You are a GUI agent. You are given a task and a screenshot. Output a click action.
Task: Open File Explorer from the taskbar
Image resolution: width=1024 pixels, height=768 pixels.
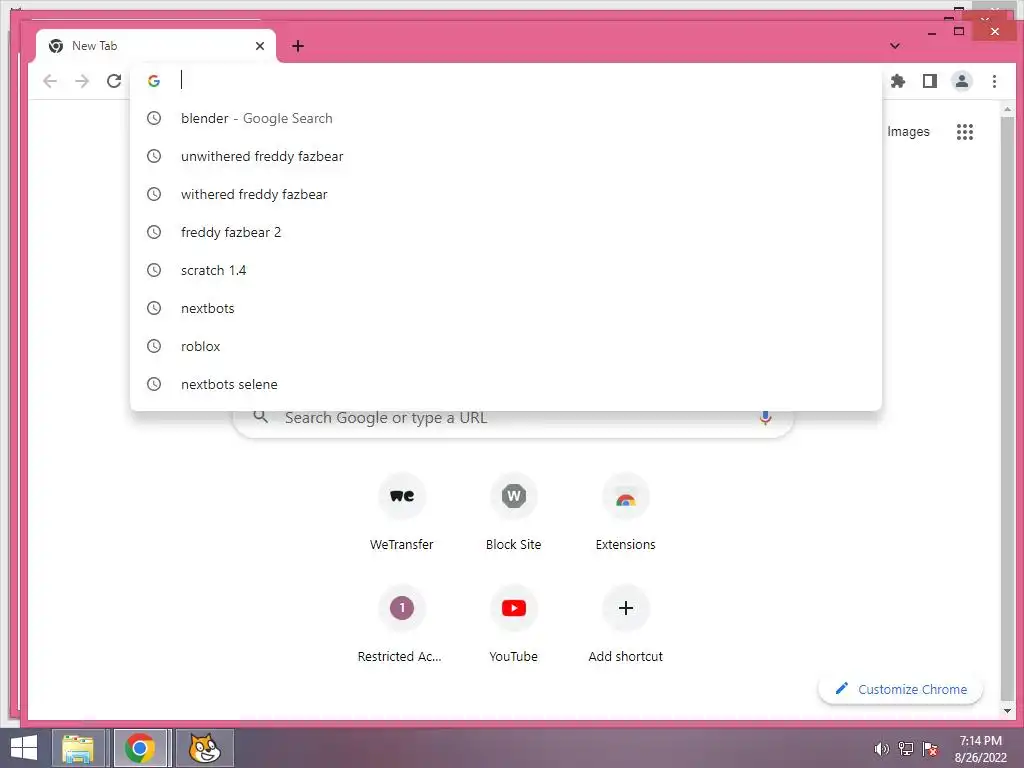(x=78, y=748)
